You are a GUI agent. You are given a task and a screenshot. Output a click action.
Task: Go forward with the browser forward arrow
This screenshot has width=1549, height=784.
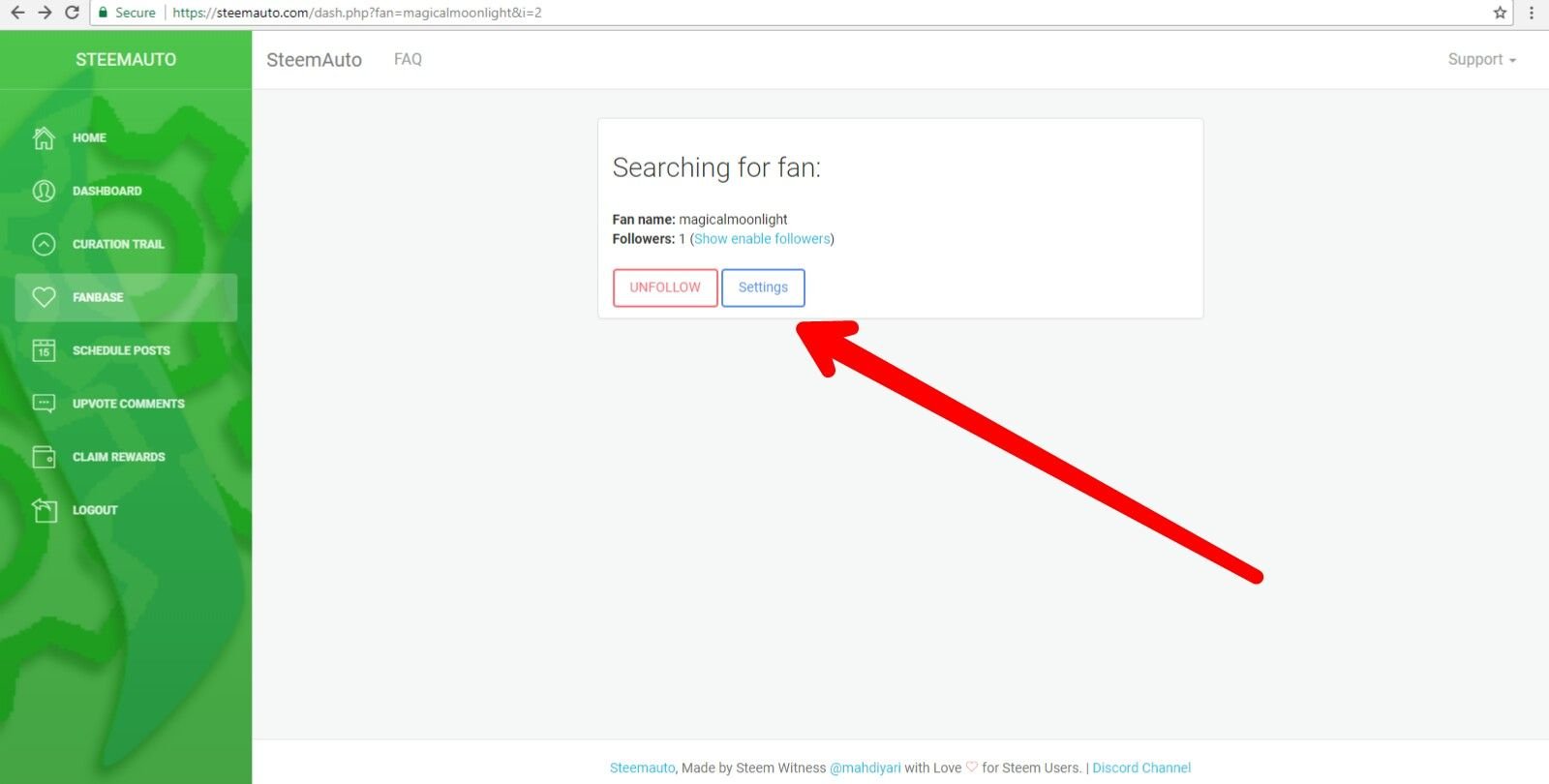coord(45,13)
